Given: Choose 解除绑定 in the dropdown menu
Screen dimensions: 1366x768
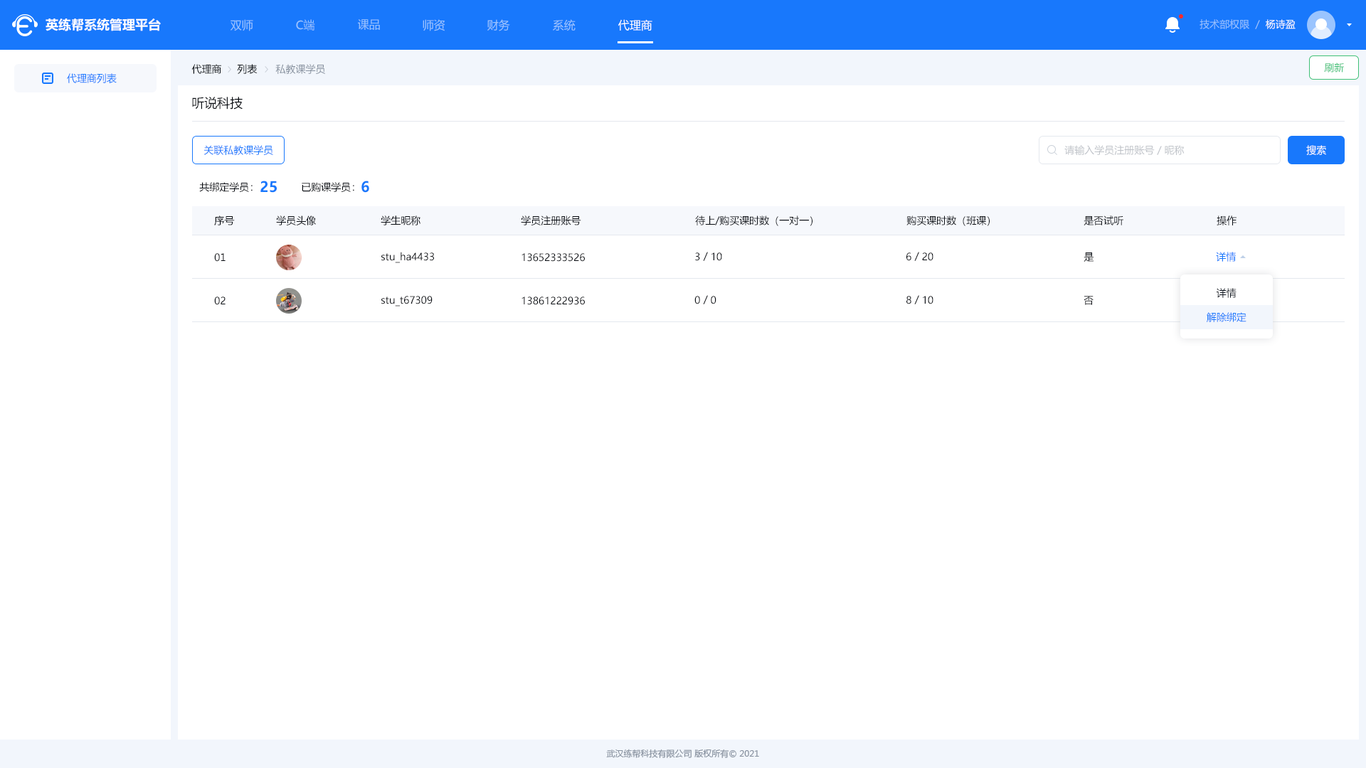Looking at the screenshot, I should [1226, 317].
